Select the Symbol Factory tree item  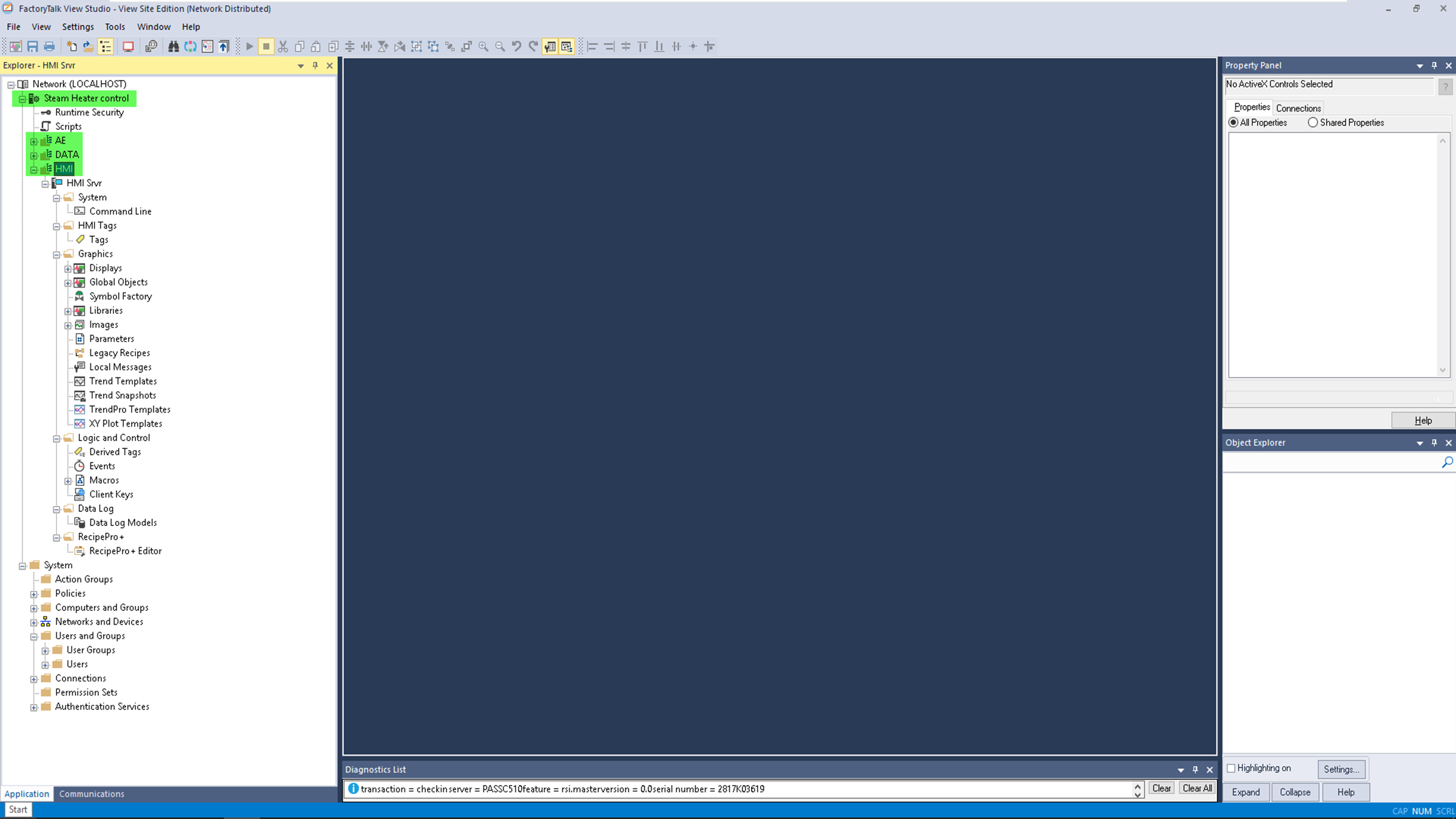click(120, 296)
